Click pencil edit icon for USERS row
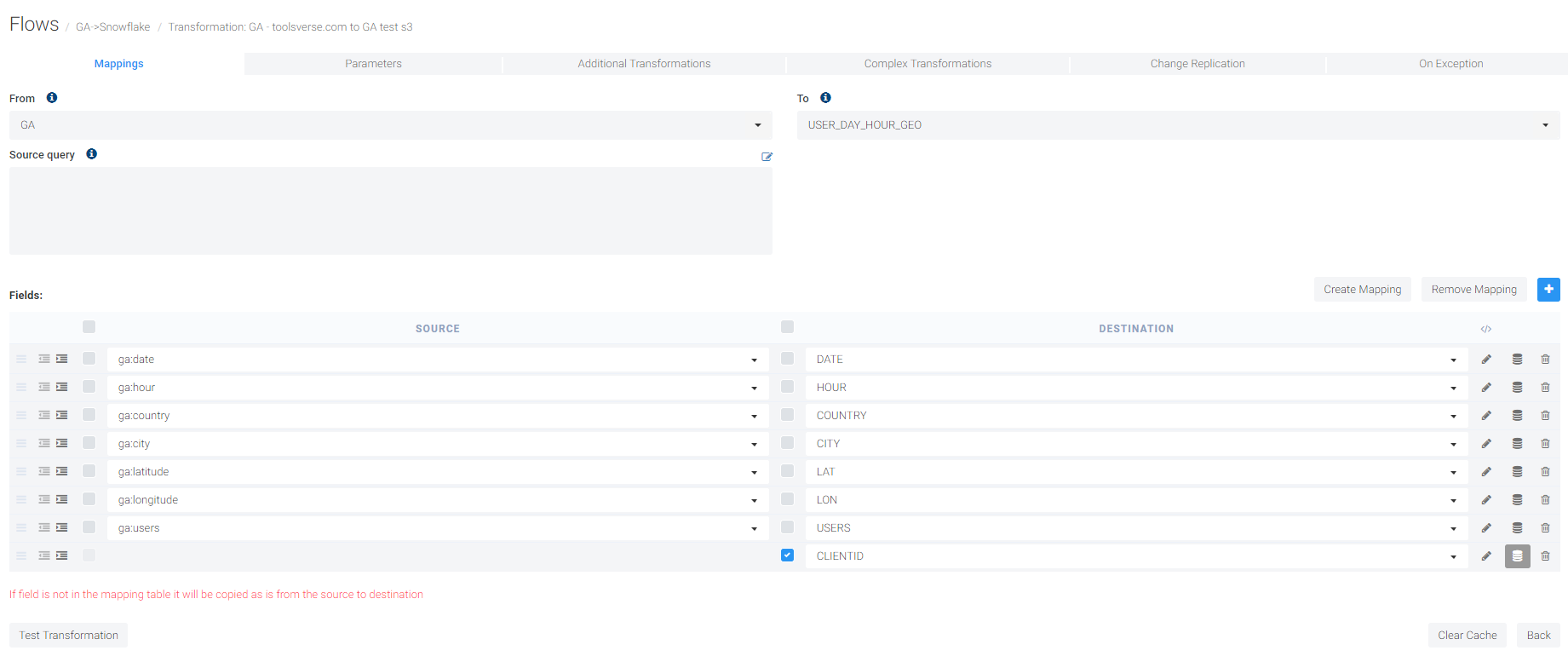1568x662 pixels. point(1486,528)
